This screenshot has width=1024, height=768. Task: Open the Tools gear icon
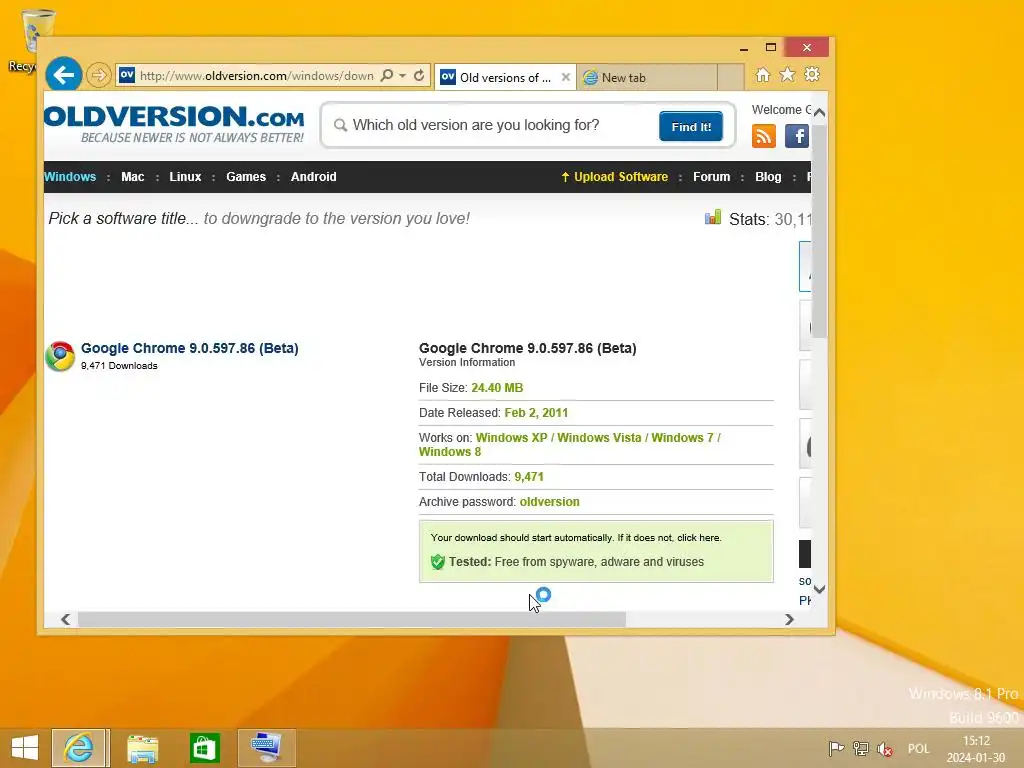pyautogui.click(x=812, y=75)
